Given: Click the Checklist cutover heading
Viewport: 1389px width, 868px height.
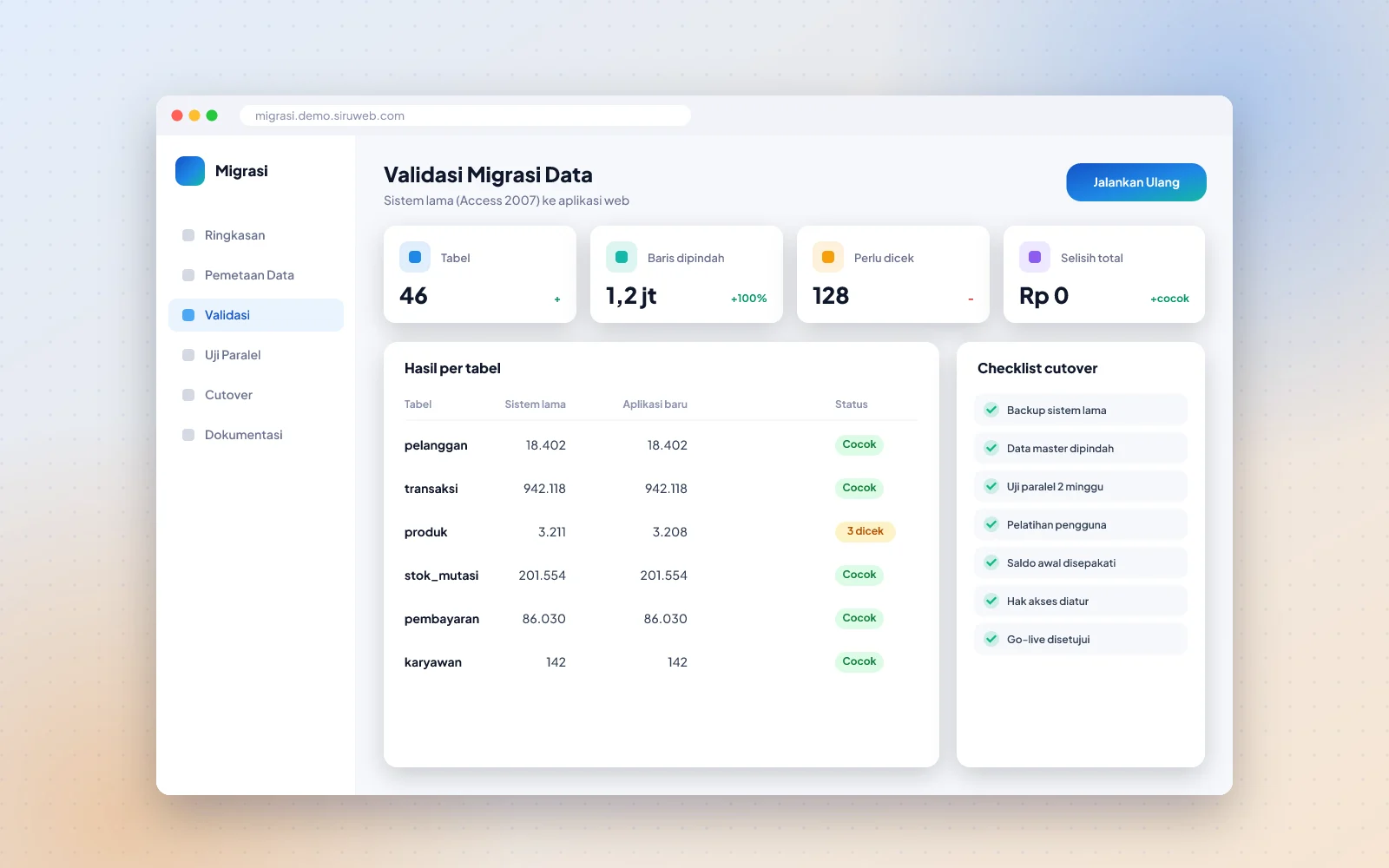Looking at the screenshot, I should tap(1037, 368).
